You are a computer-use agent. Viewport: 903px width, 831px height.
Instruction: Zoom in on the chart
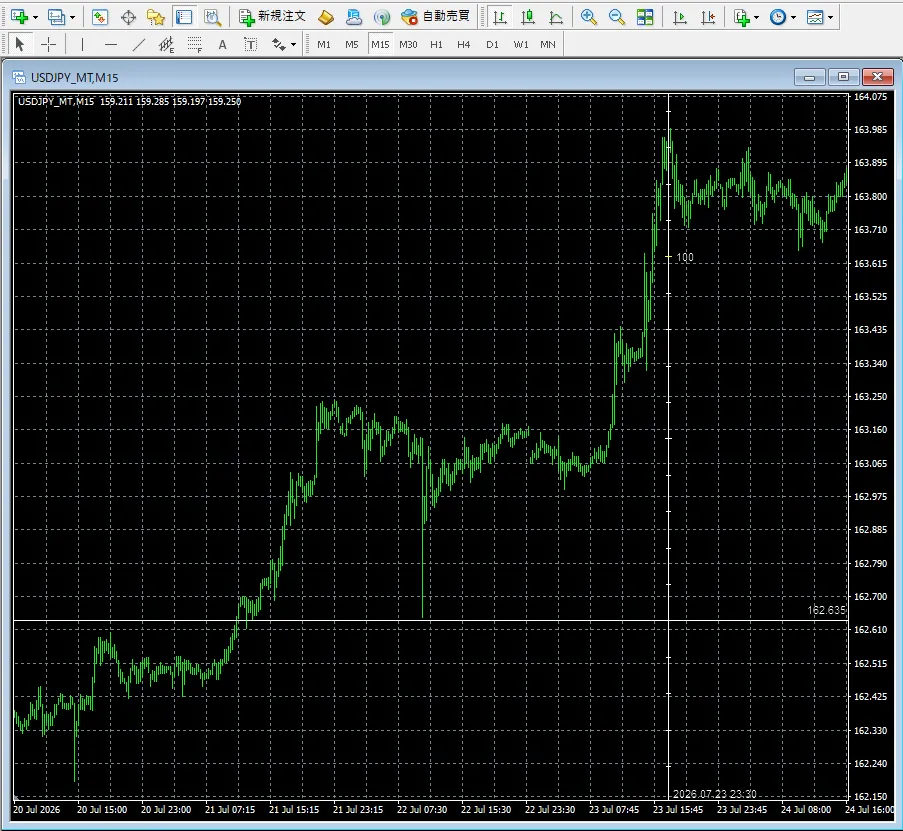pyautogui.click(x=589, y=17)
